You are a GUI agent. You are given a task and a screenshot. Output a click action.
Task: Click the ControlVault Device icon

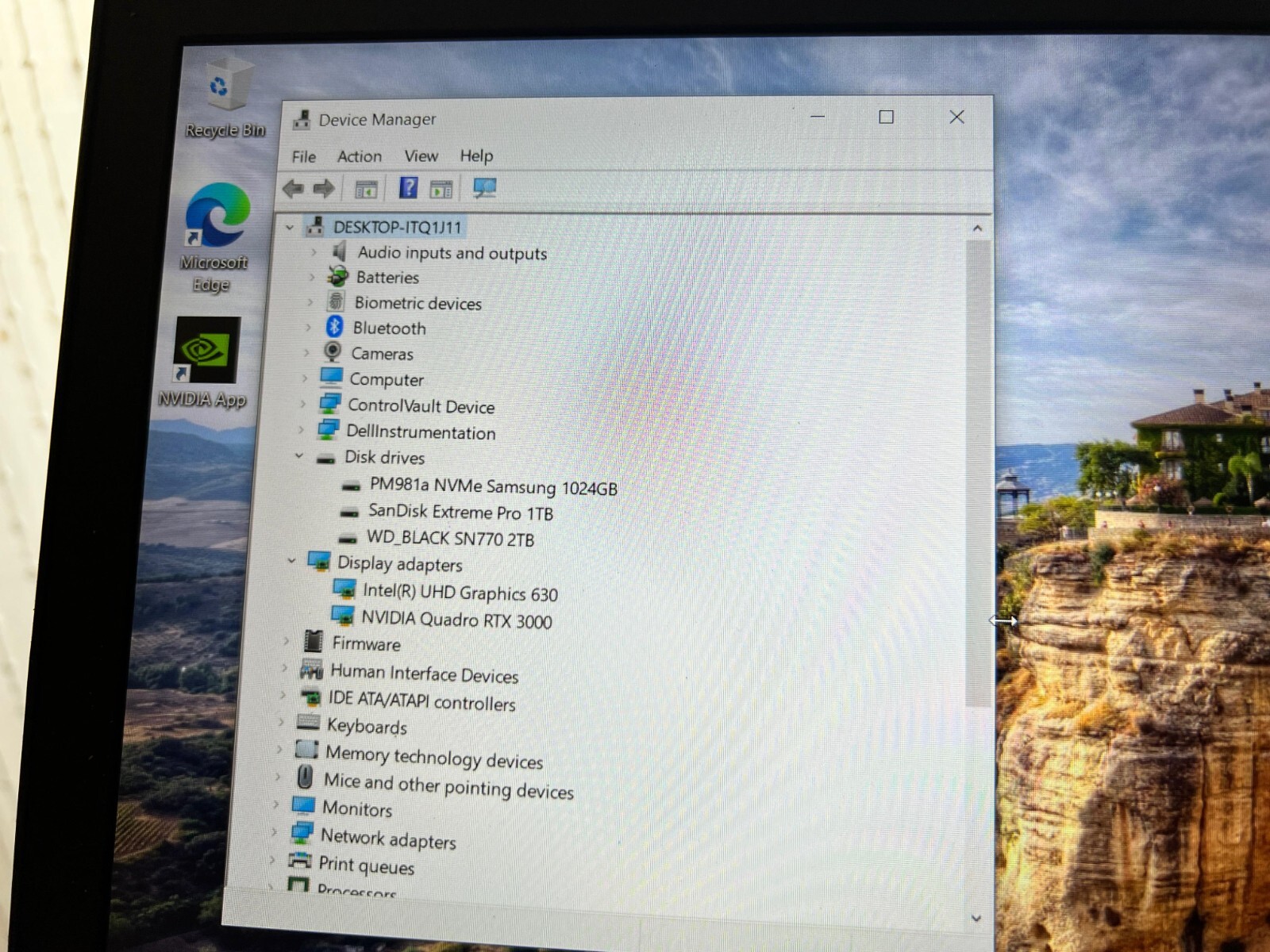(x=329, y=404)
